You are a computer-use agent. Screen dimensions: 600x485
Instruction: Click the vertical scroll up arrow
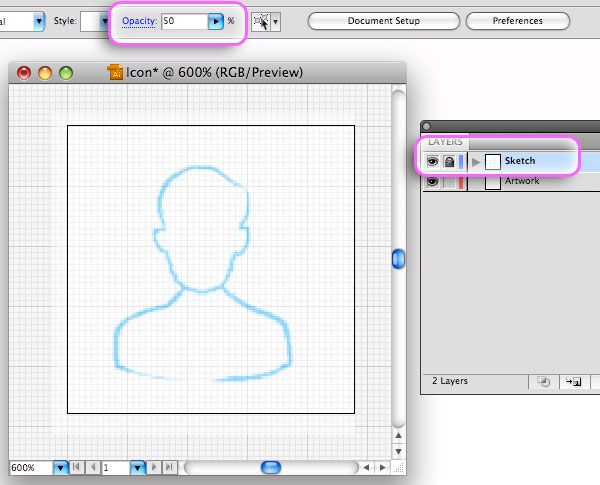398,436
